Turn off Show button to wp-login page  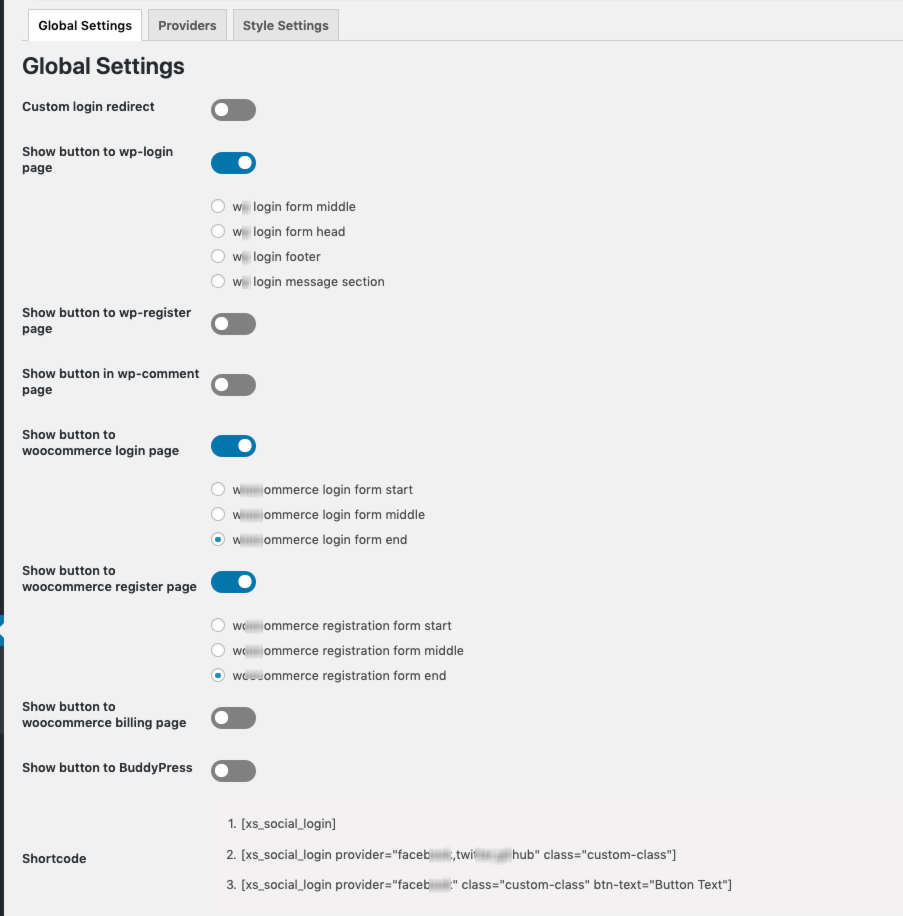pyautogui.click(x=233, y=163)
